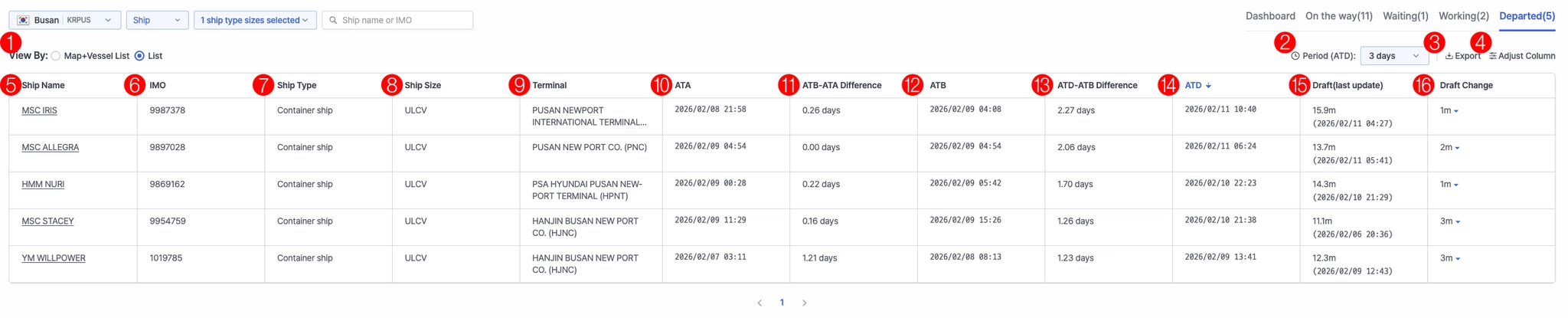This screenshot has width=1568, height=318.
Task: Open the MSC ALLEGRA ship link
Action: pyautogui.click(x=50, y=147)
